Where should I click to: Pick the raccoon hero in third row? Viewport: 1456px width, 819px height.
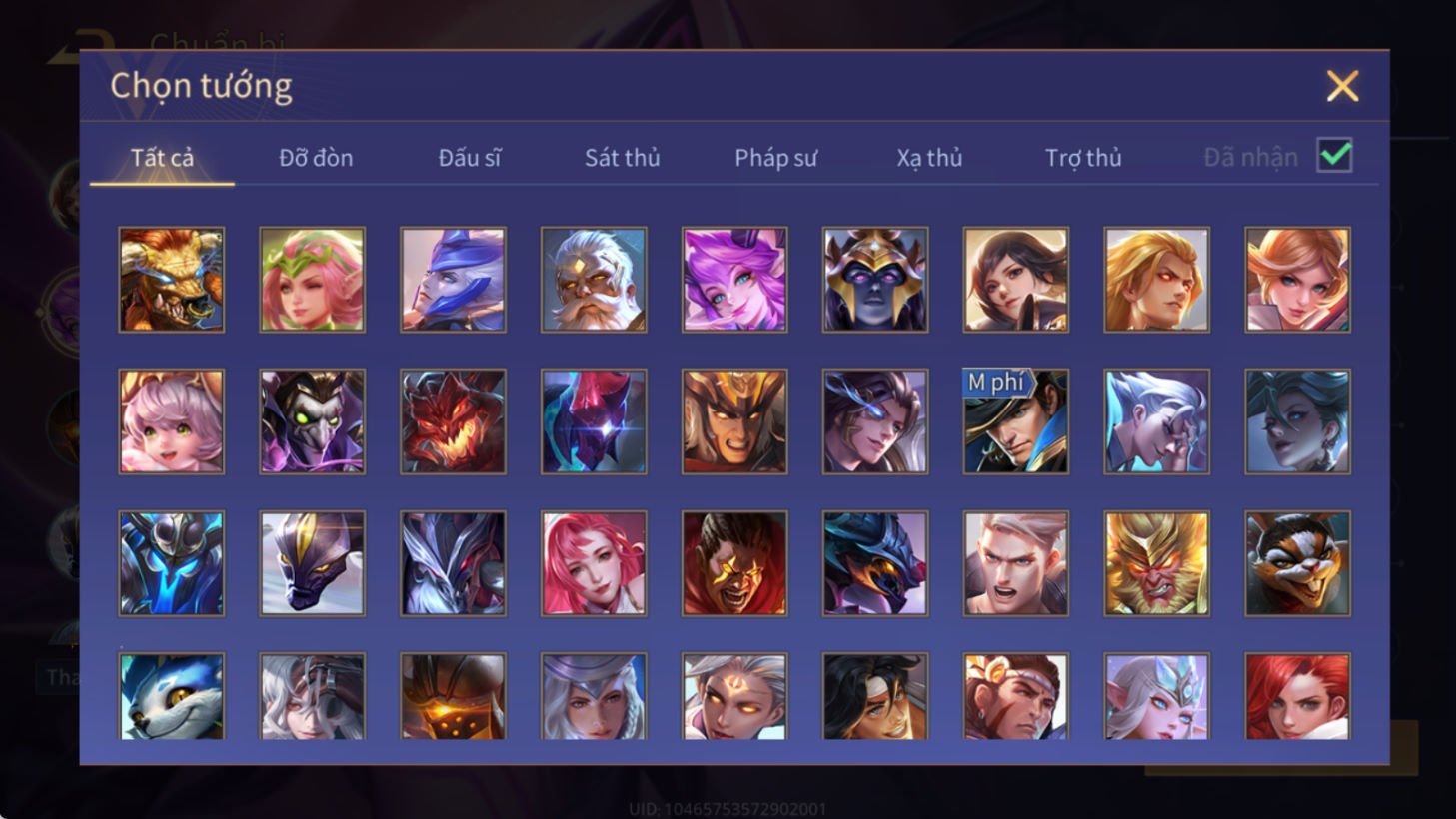(x=1297, y=563)
